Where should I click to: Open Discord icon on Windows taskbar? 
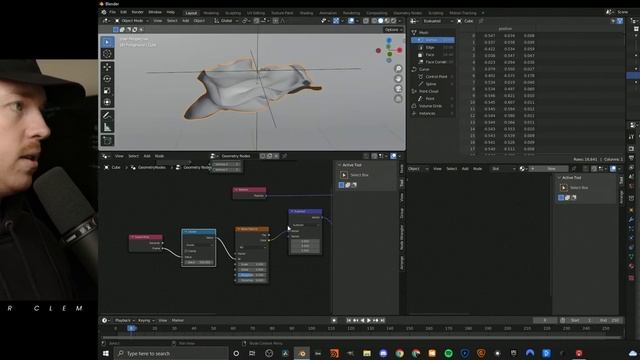point(383,353)
